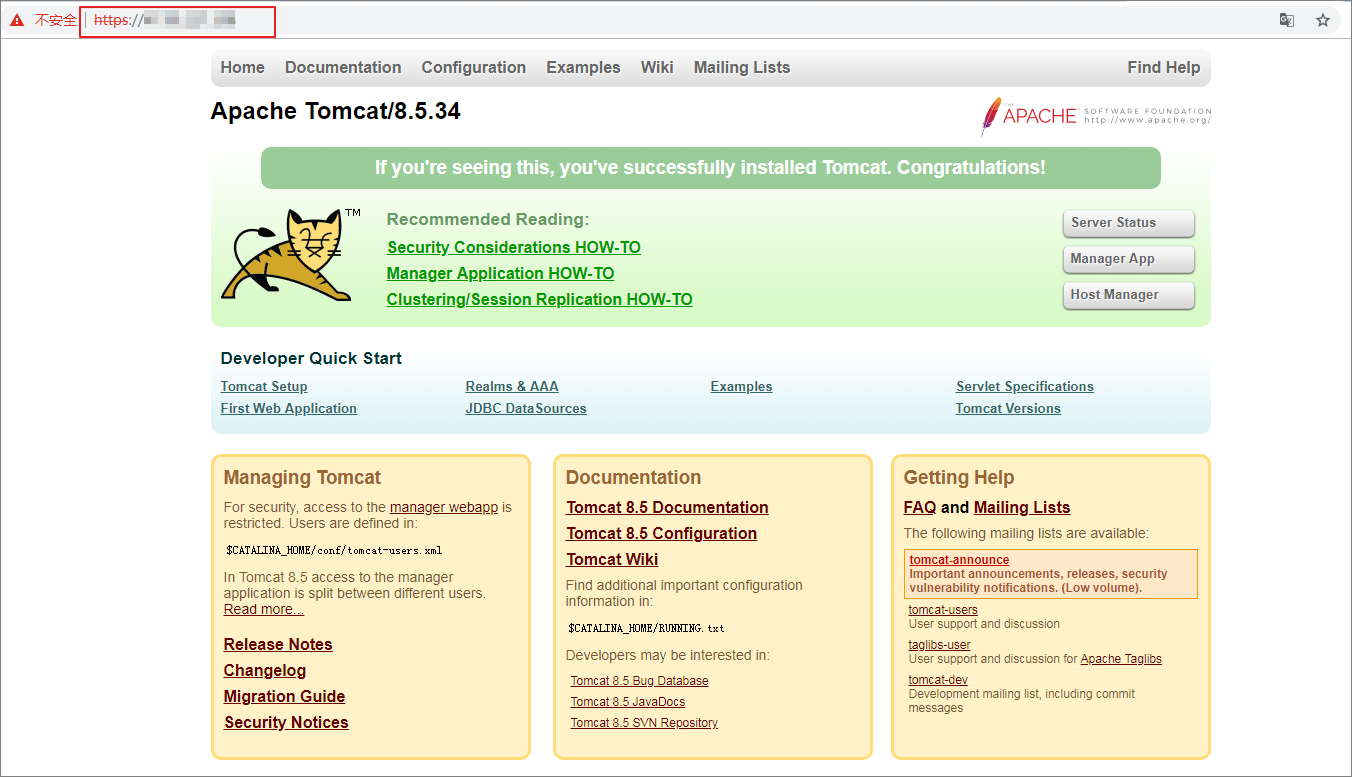Image resolution: width=1352 pixels, height=777 pixels.
Task: Open the Tomcat Versions link
Action: [1008, 408]
